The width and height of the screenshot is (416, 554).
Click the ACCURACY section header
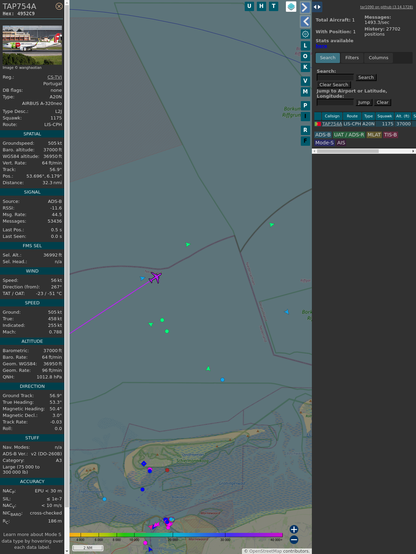(x=32, y=481)
